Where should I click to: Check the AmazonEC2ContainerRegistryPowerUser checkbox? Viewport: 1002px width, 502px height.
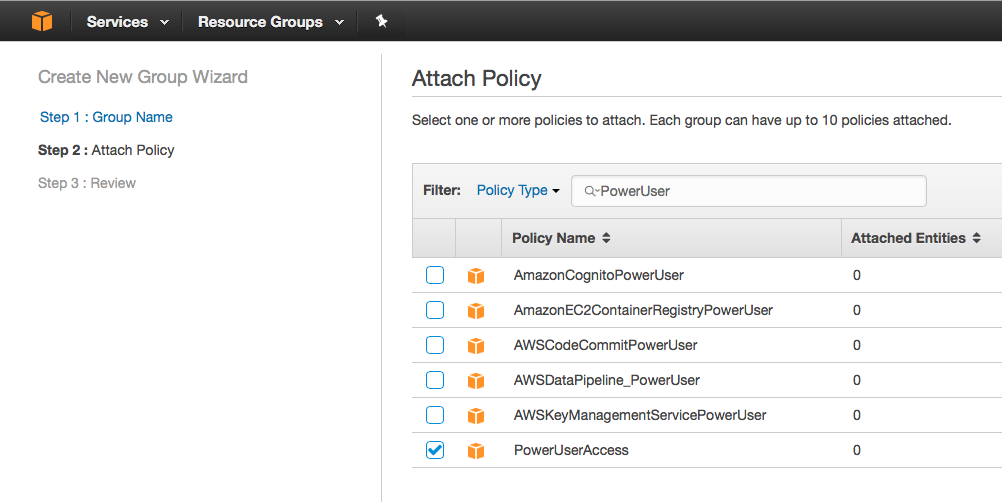(x=435, y=310)
